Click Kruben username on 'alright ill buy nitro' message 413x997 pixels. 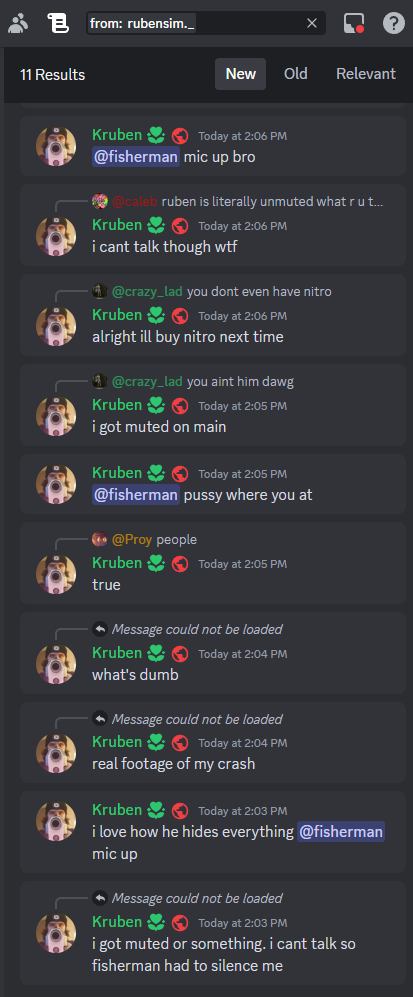pyautogui.click(x=117, y=315)
